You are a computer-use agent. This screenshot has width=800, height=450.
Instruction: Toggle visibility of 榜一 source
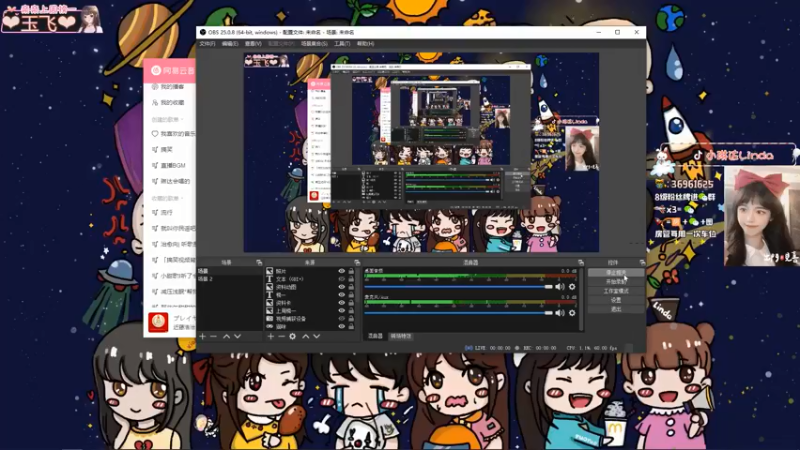[341, 295]
